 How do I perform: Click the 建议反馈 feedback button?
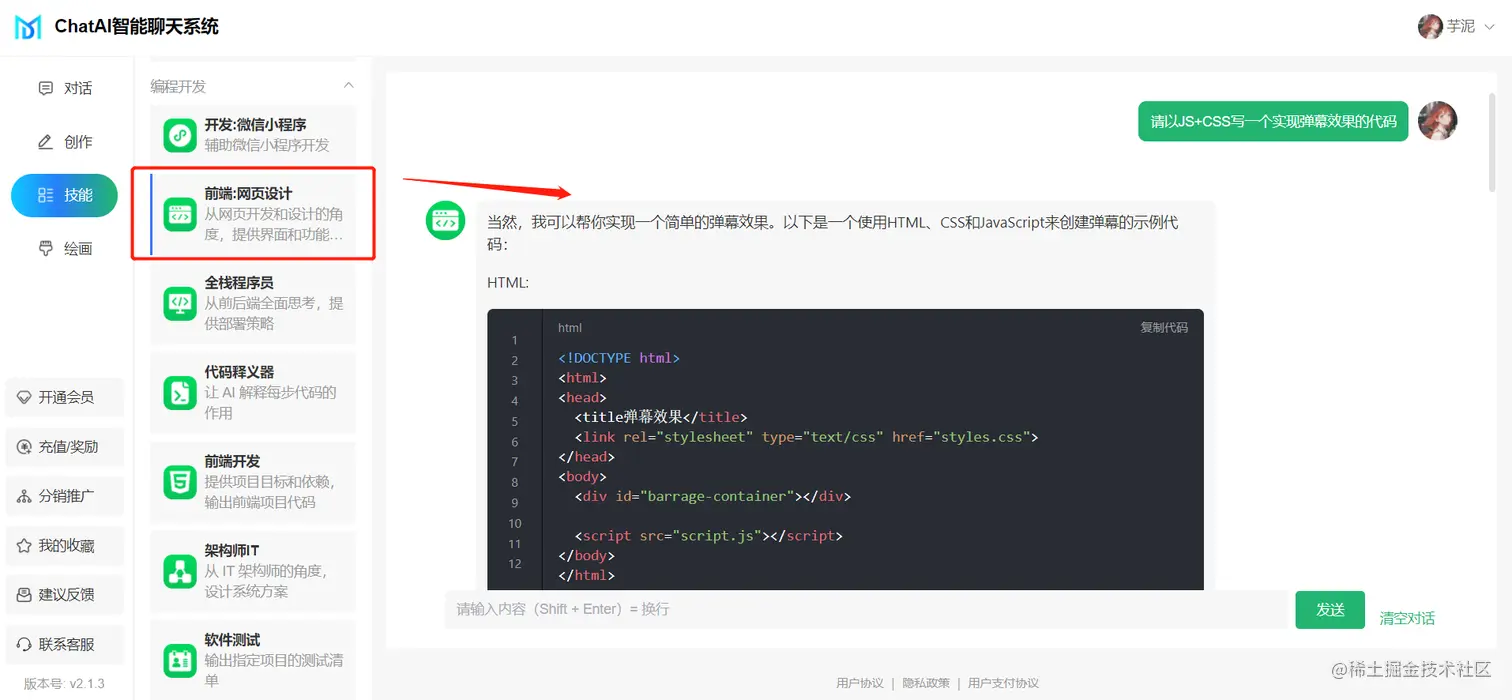tap(65, 595)
